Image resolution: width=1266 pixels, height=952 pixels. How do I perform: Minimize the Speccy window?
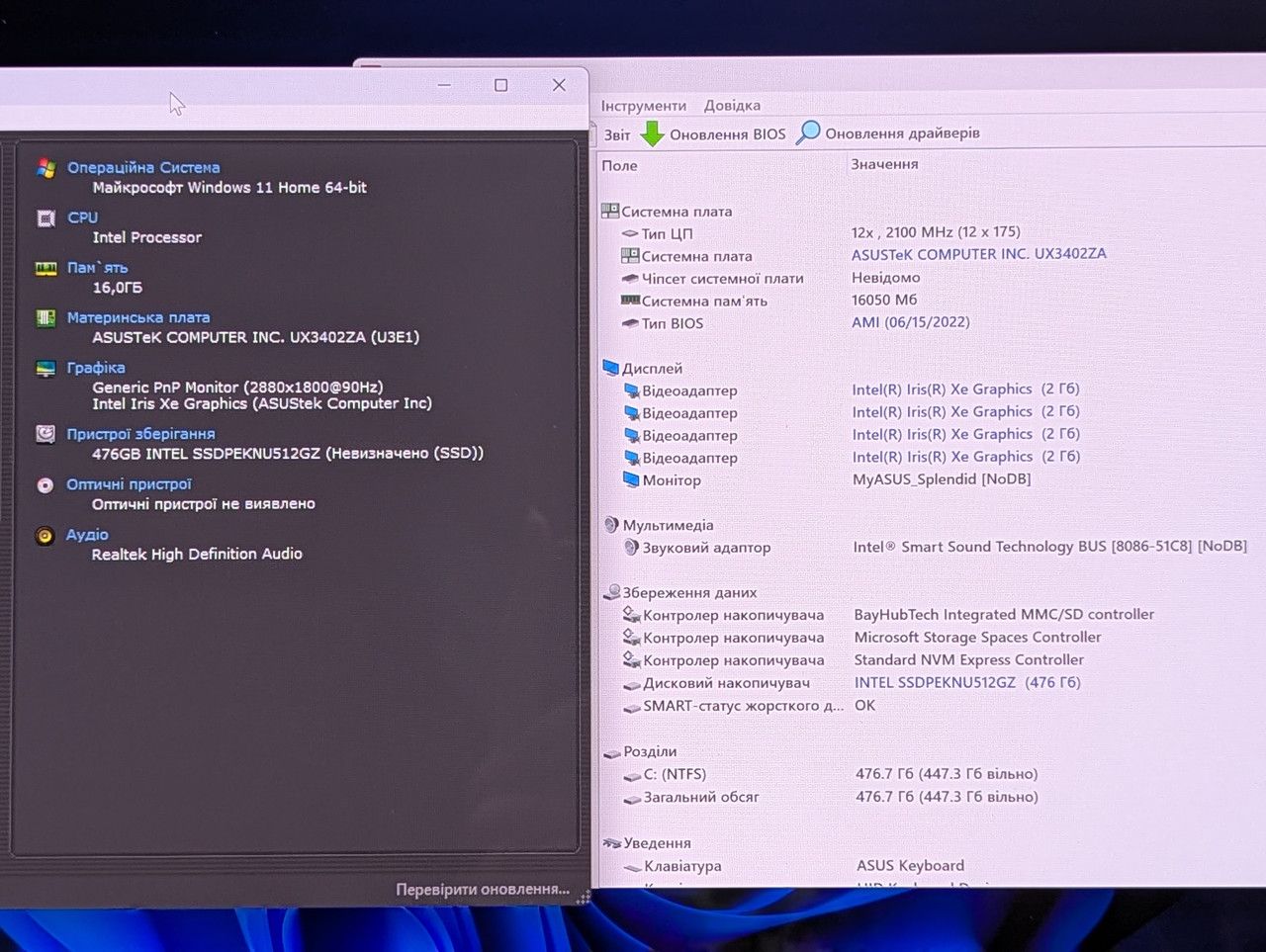pyautogui.click(x=445, y=85)
